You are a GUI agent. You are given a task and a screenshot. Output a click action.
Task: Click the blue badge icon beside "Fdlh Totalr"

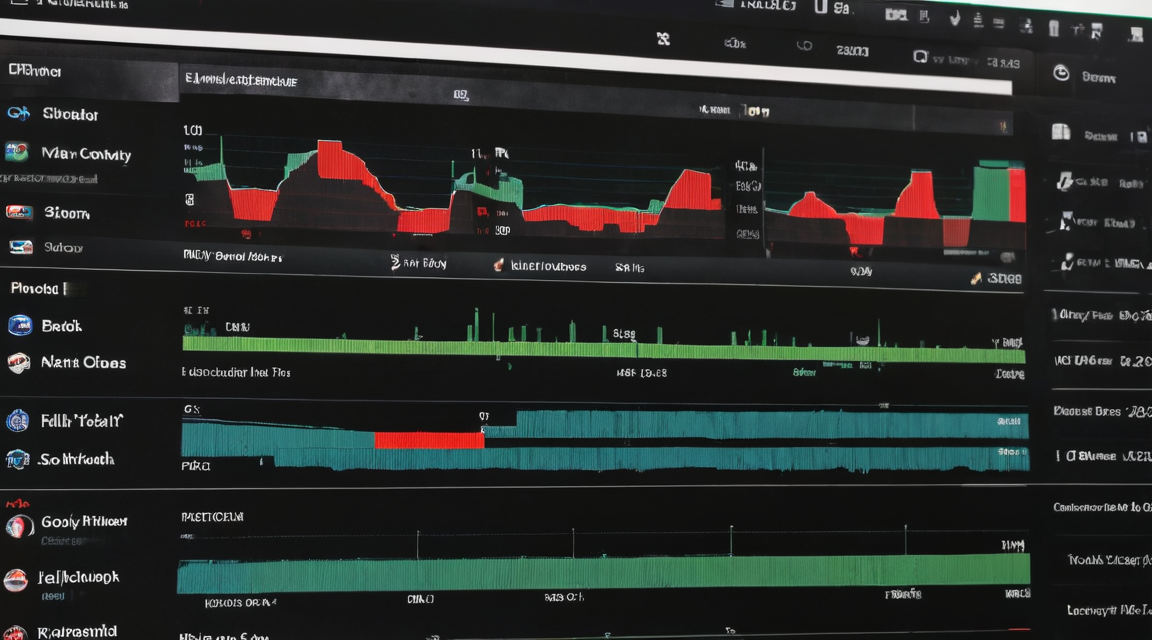(17, 420)
